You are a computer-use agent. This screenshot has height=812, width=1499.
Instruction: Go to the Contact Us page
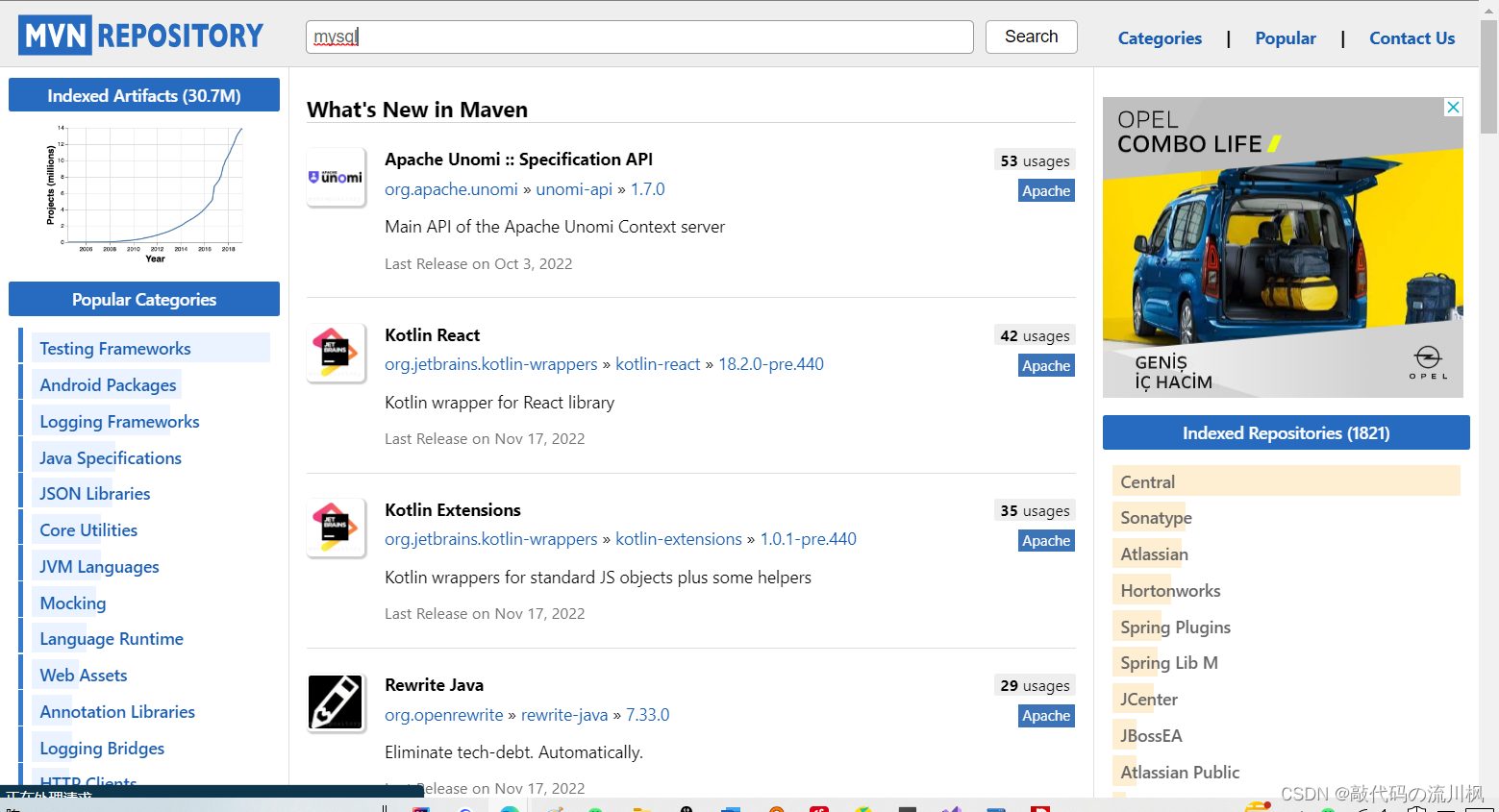(x=1412, y=38)
